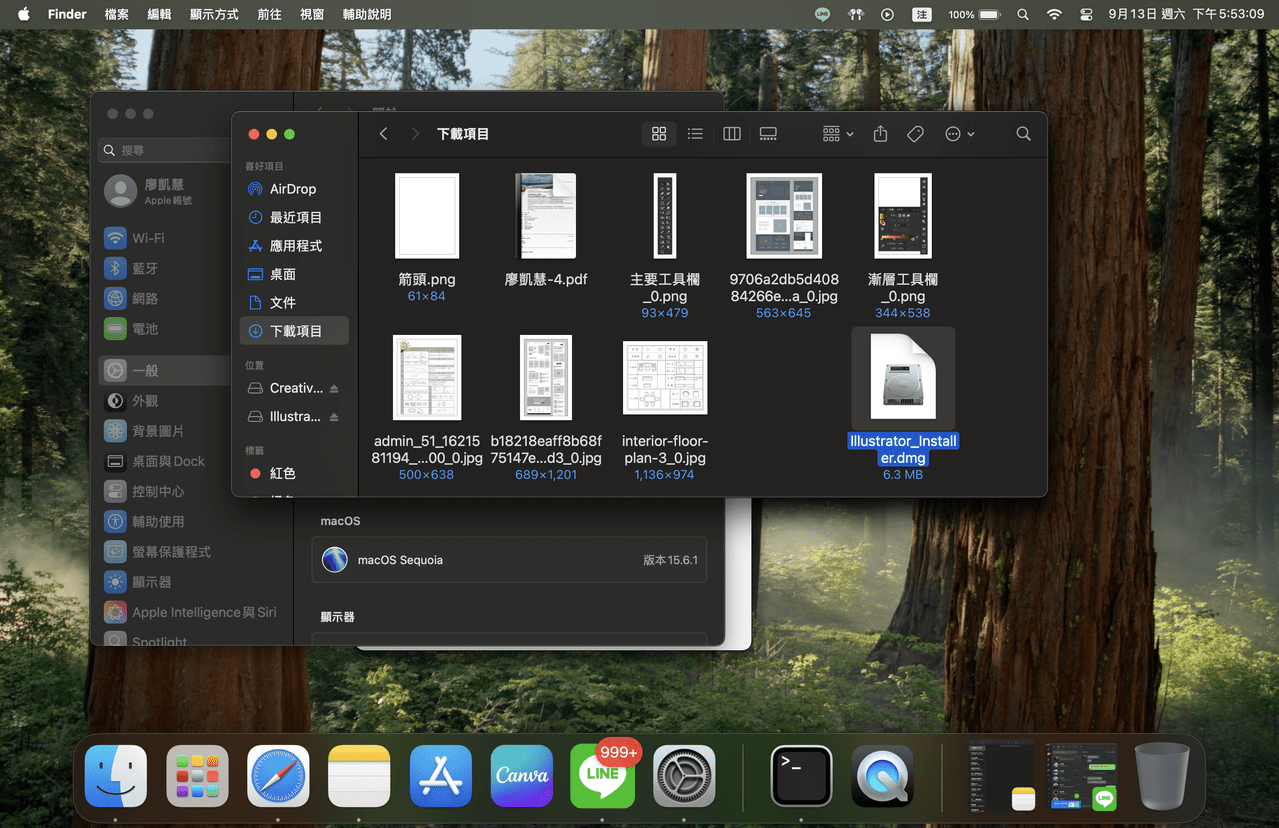Viewport: 1279px width, 828px height.
Task: Open the Apple menu
Action: pyautogui.click(x=24, y=15)
